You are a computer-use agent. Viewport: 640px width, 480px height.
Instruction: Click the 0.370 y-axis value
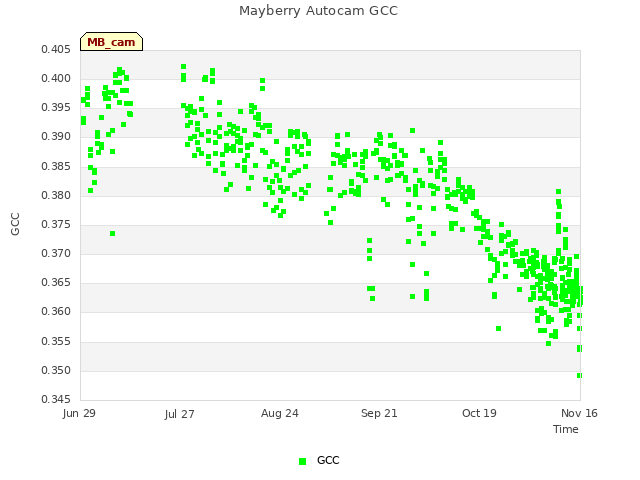point(56,253)
